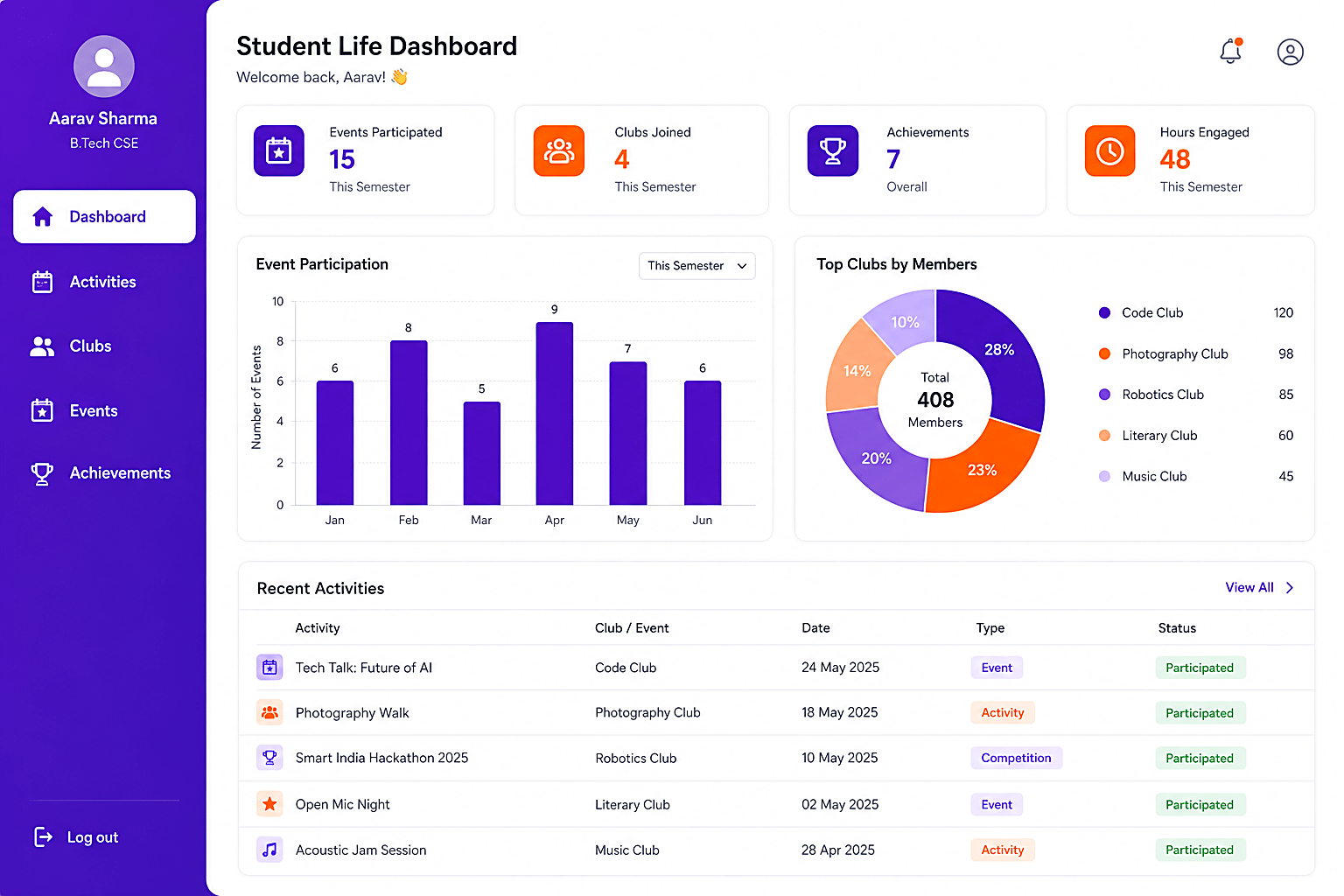
Task: Click the Activity tag for Photography Walk
Action: pos(1003,713)
